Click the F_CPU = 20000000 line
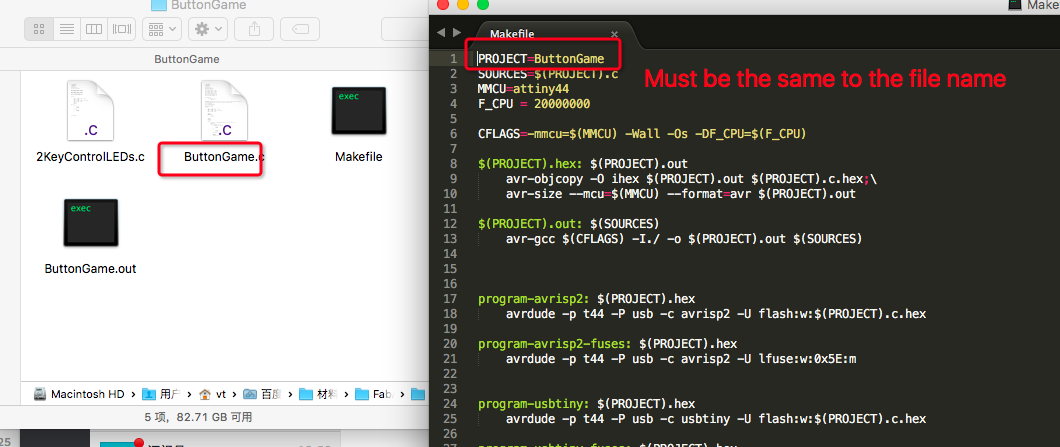Screen dimensions: 1060x447 (x=534, y=104)
